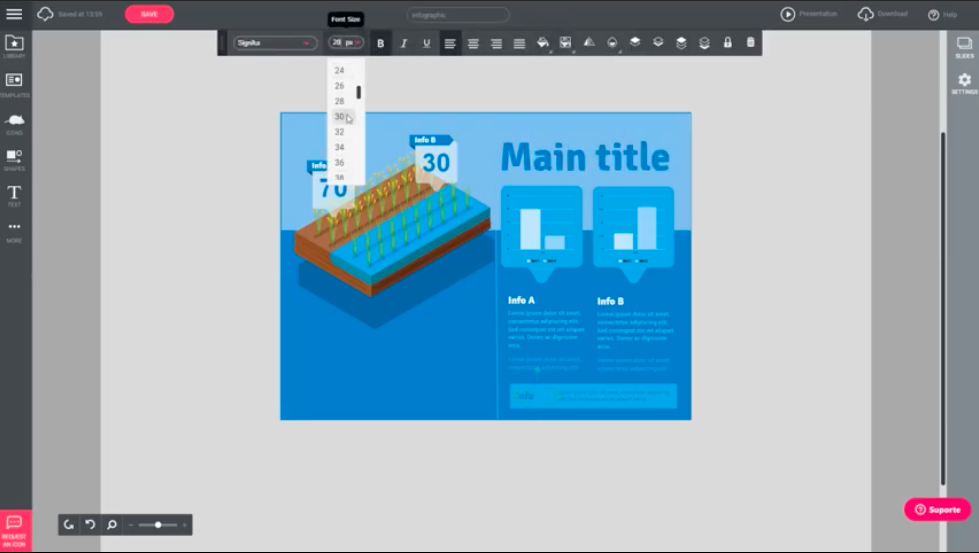Click the delete trash icon in toolbar

[750, 43]
